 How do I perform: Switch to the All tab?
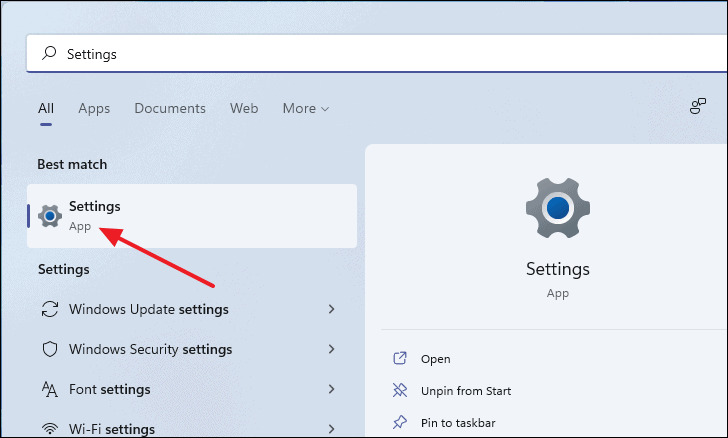pyautogui.click(x=46, y=108)
